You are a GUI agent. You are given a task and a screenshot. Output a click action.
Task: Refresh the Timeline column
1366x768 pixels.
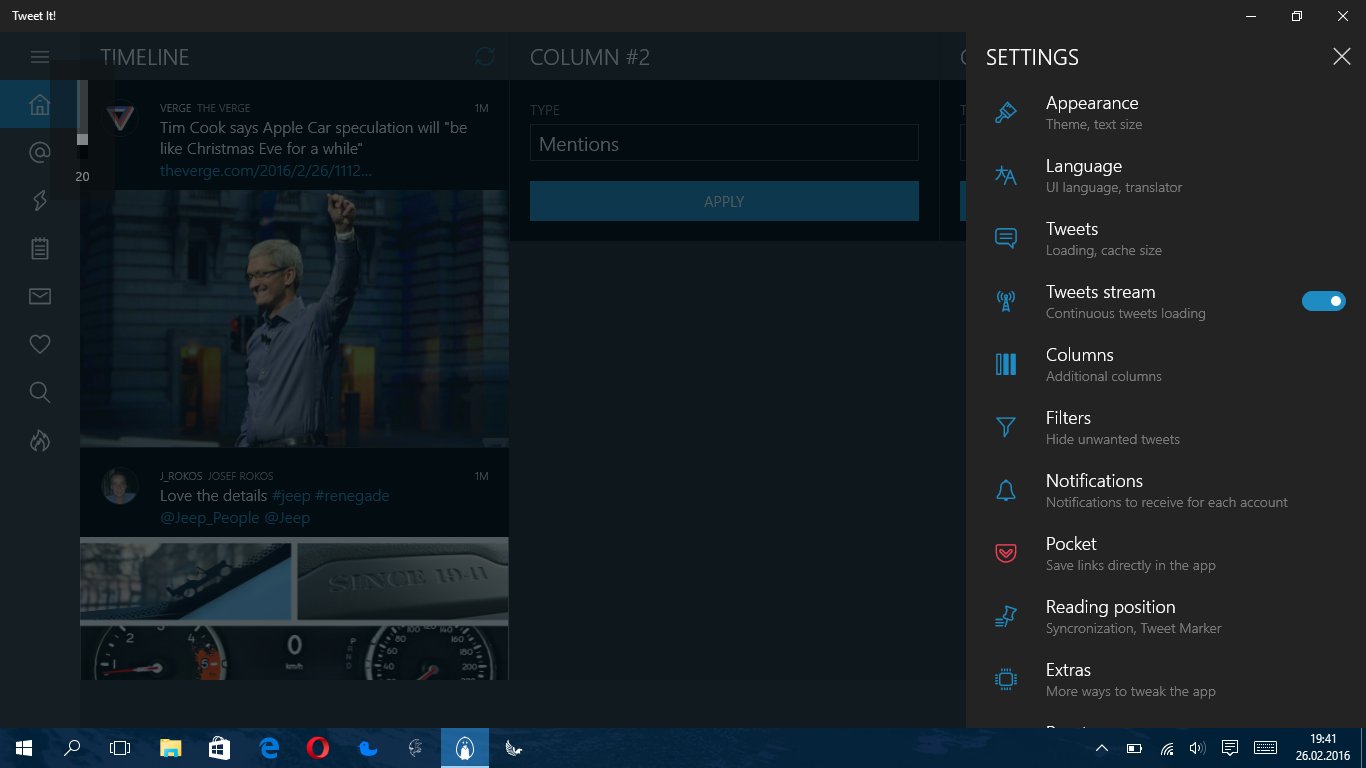[x=485, y=57]
